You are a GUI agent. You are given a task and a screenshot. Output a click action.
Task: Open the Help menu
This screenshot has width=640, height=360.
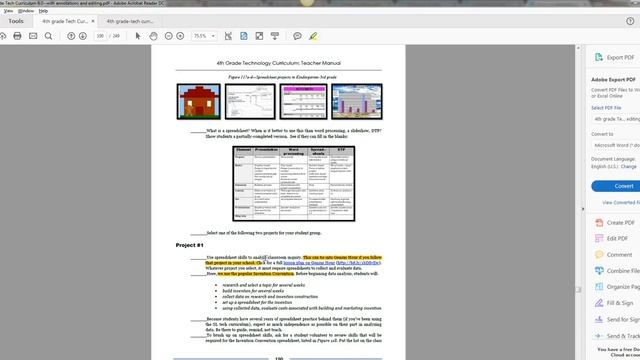click(43, 11)
